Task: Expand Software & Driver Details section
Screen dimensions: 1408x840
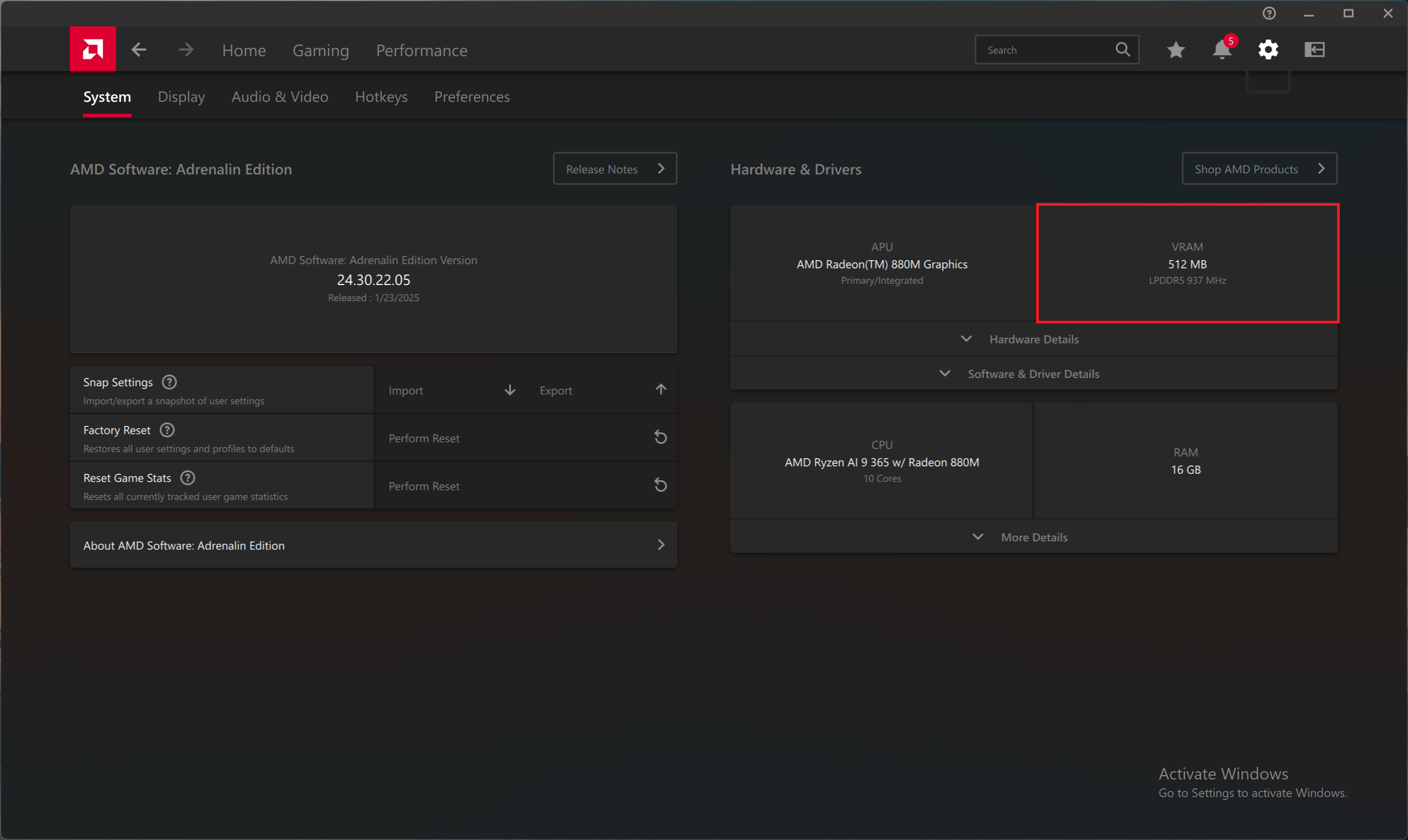Action: 1034,374
